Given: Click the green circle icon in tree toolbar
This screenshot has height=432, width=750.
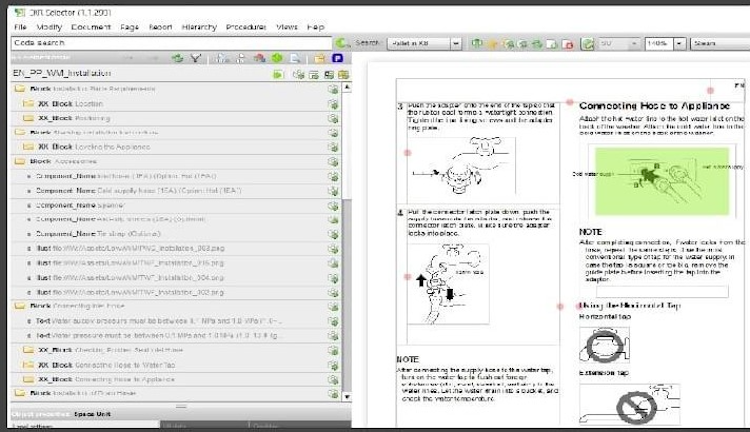Looking at the screenshot, I should pos(277,58).
